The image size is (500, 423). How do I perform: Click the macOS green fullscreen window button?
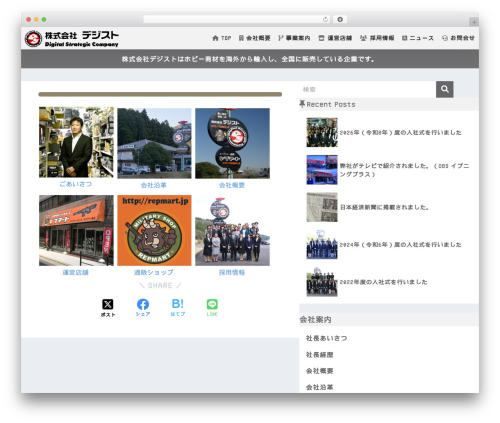tap(44, 19)
